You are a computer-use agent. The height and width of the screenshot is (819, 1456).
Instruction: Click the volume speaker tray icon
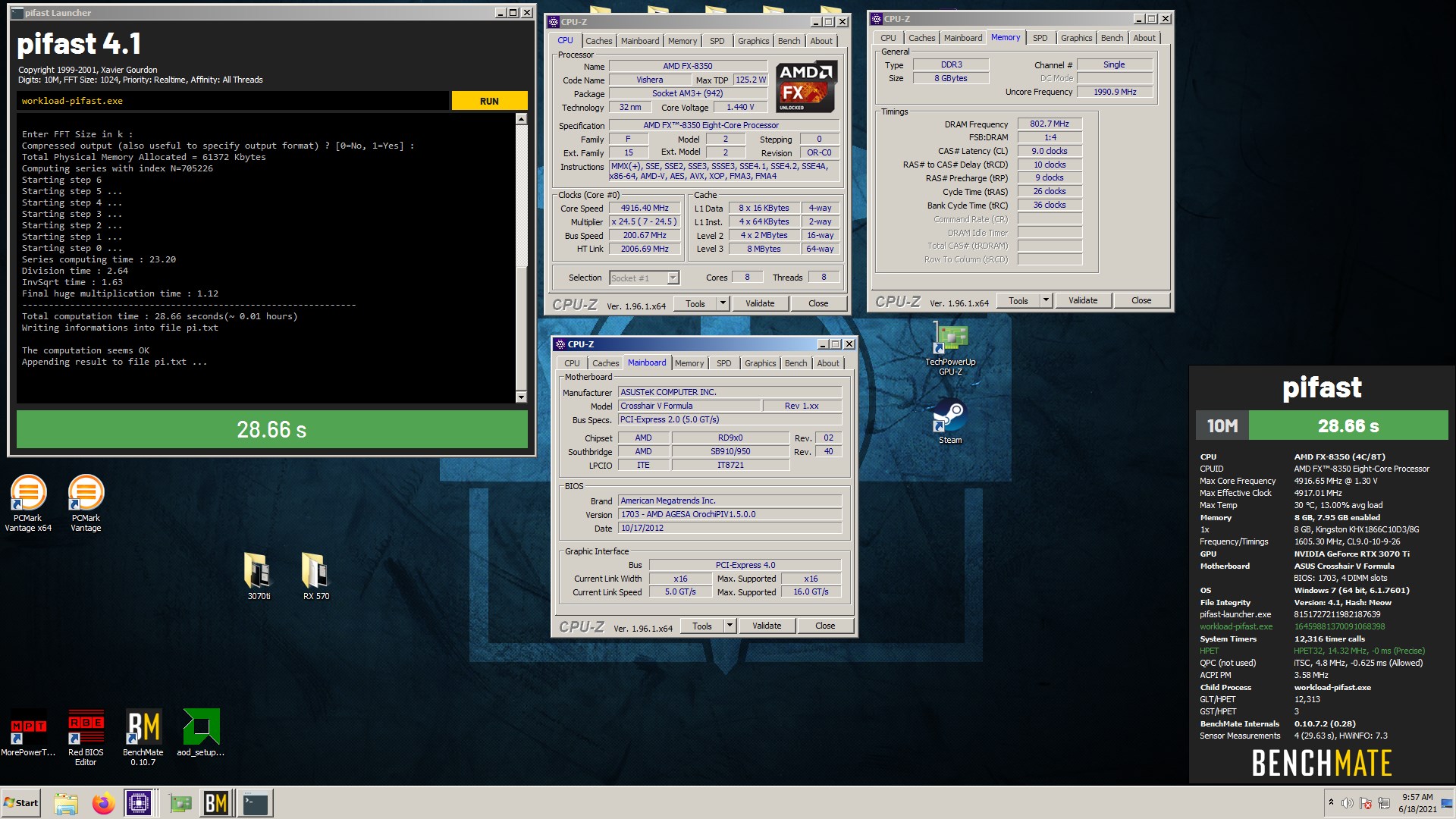point(1348,803)
